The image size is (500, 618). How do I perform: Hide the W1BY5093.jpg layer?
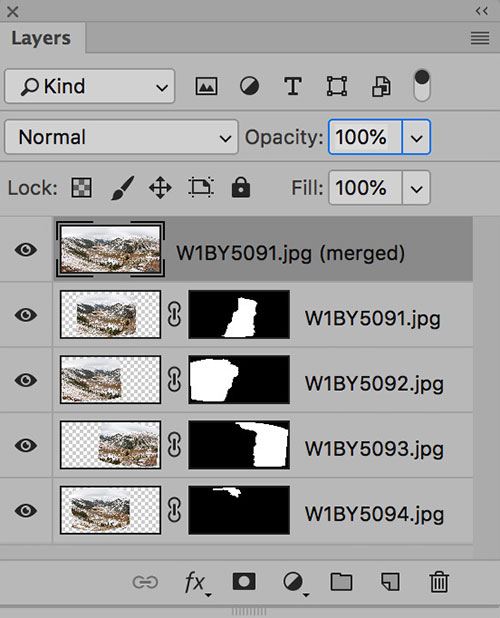[26, 445]
